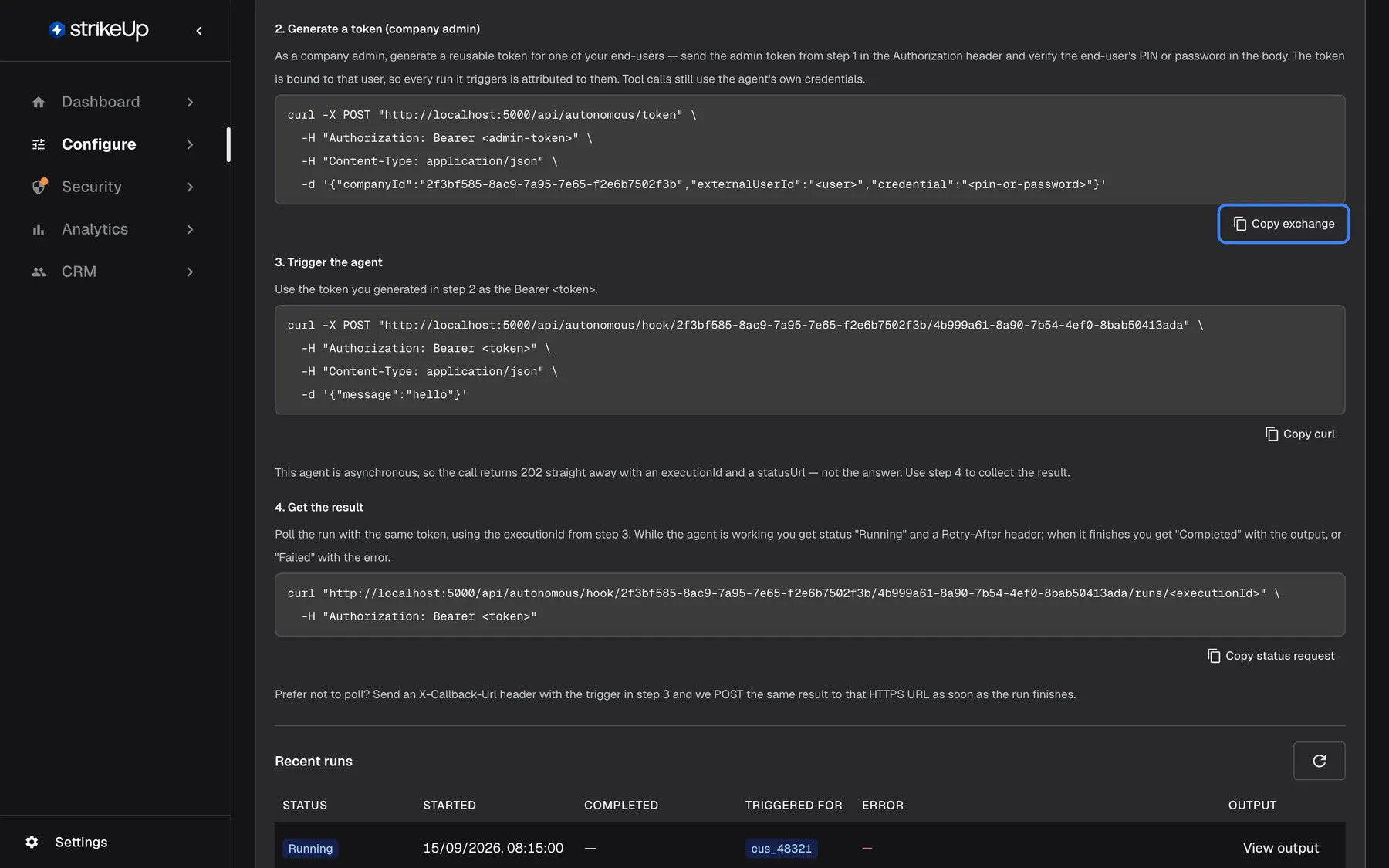
Task: Click the Settings gear icon
Action: click(32, 842)
